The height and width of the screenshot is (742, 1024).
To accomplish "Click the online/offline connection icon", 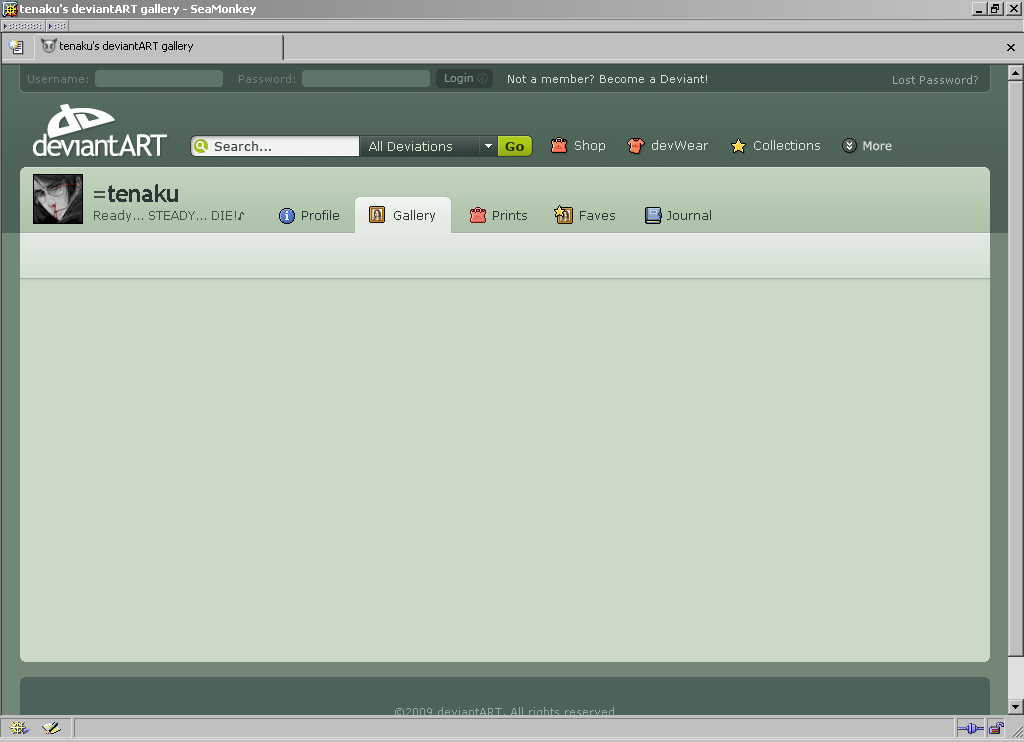I will pos(970,728).
